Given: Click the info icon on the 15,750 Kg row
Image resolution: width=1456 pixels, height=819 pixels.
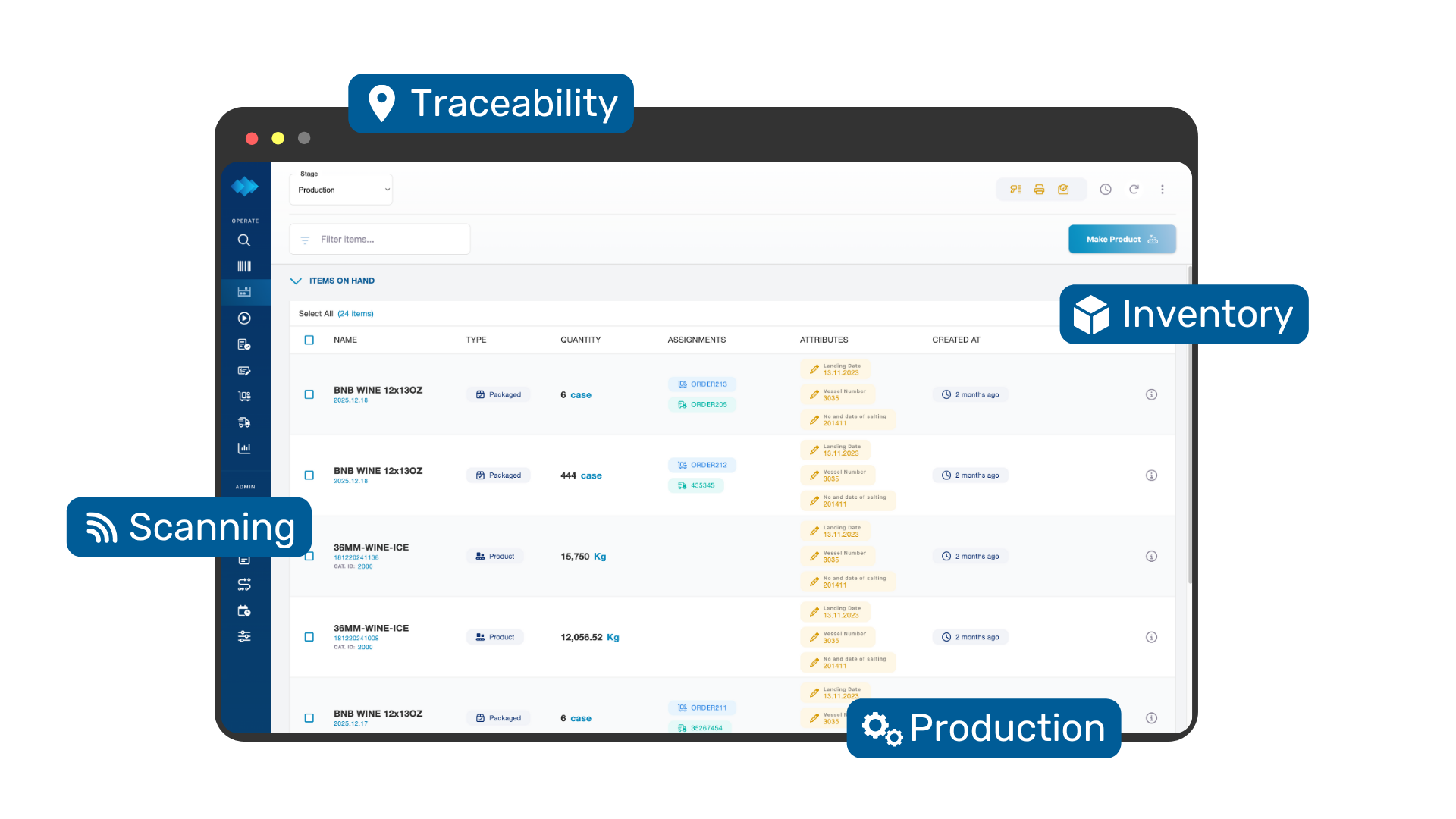Looking at the screenshot, I should 1151,557.
